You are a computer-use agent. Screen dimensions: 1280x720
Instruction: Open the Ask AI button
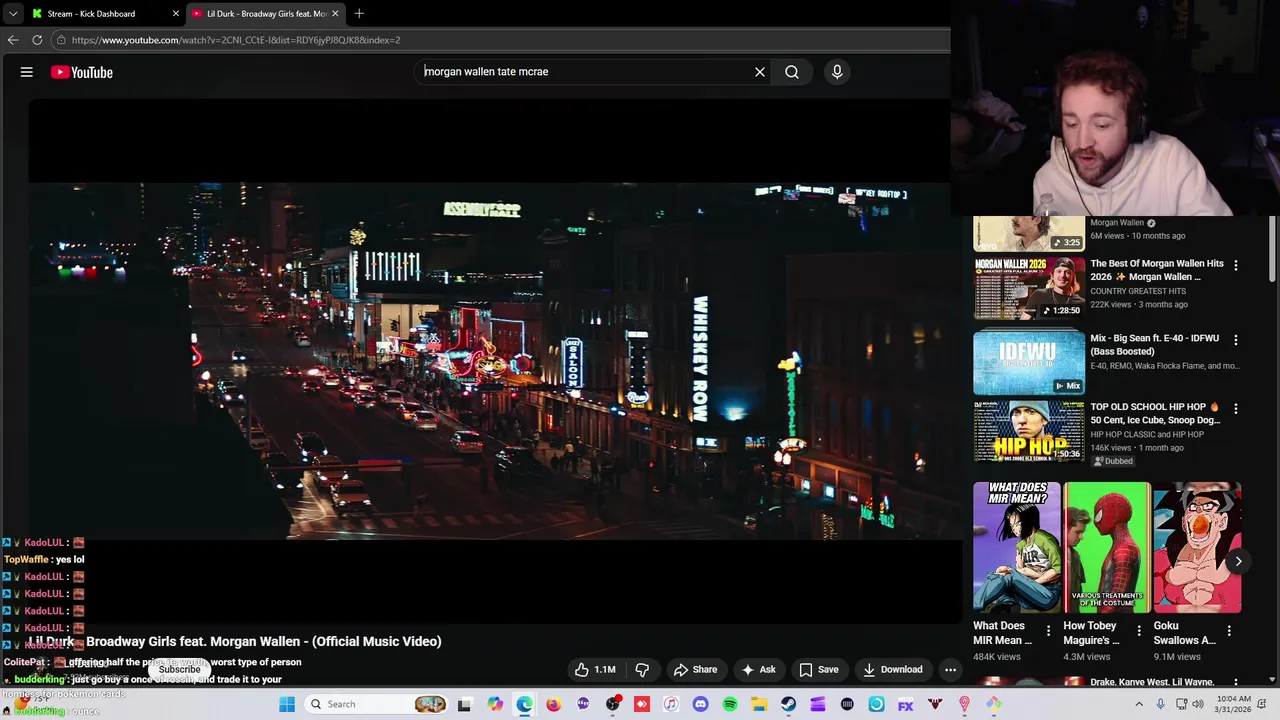click(x=758, y=670)
